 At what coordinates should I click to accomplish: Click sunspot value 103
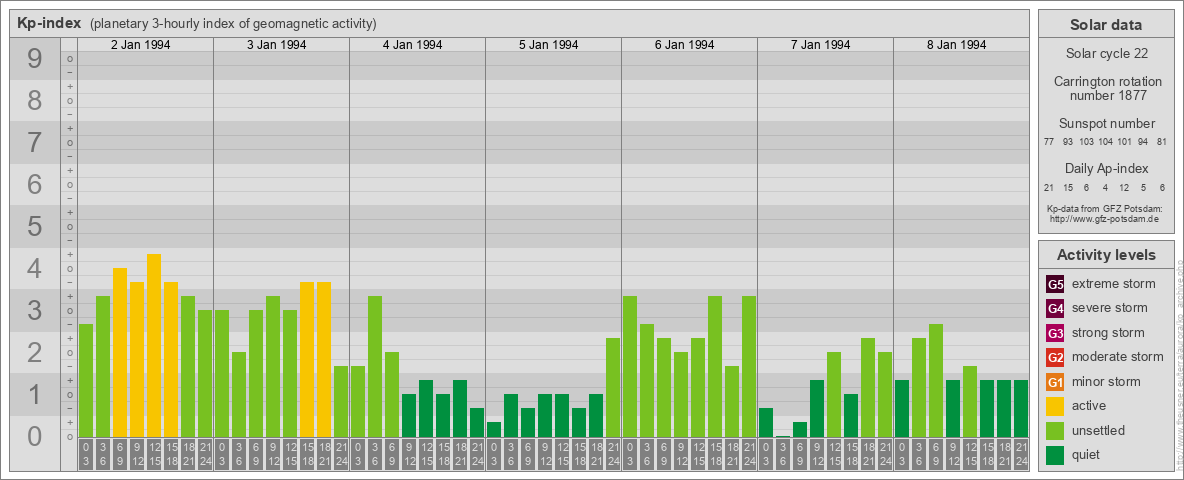click(x=1087, y=142)
